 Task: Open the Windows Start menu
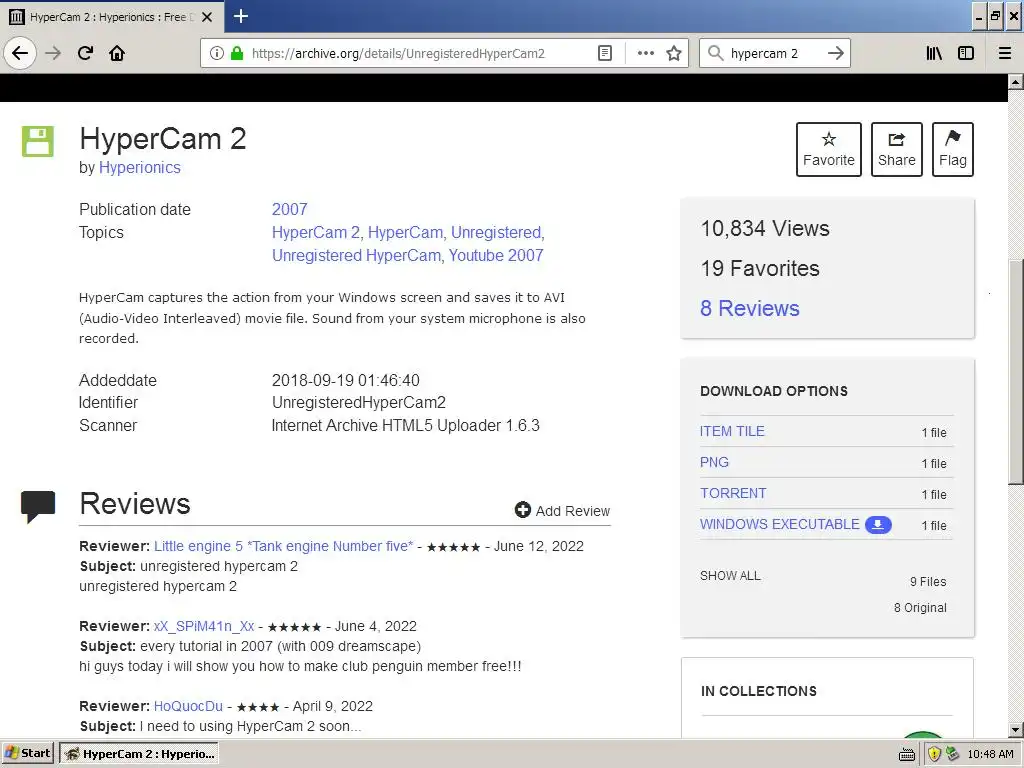(27, 754)
